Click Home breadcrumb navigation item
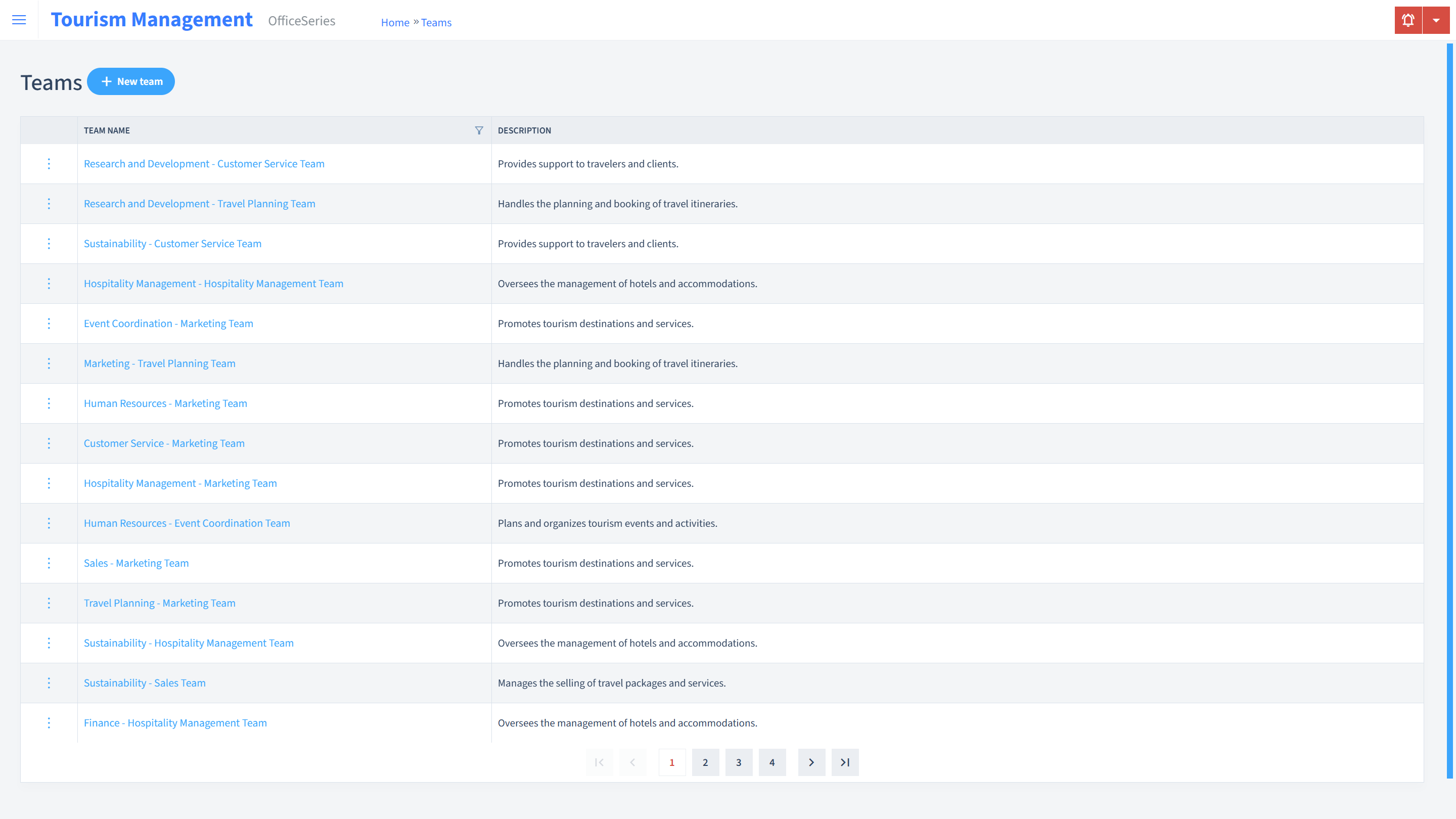 coord(394,22)
